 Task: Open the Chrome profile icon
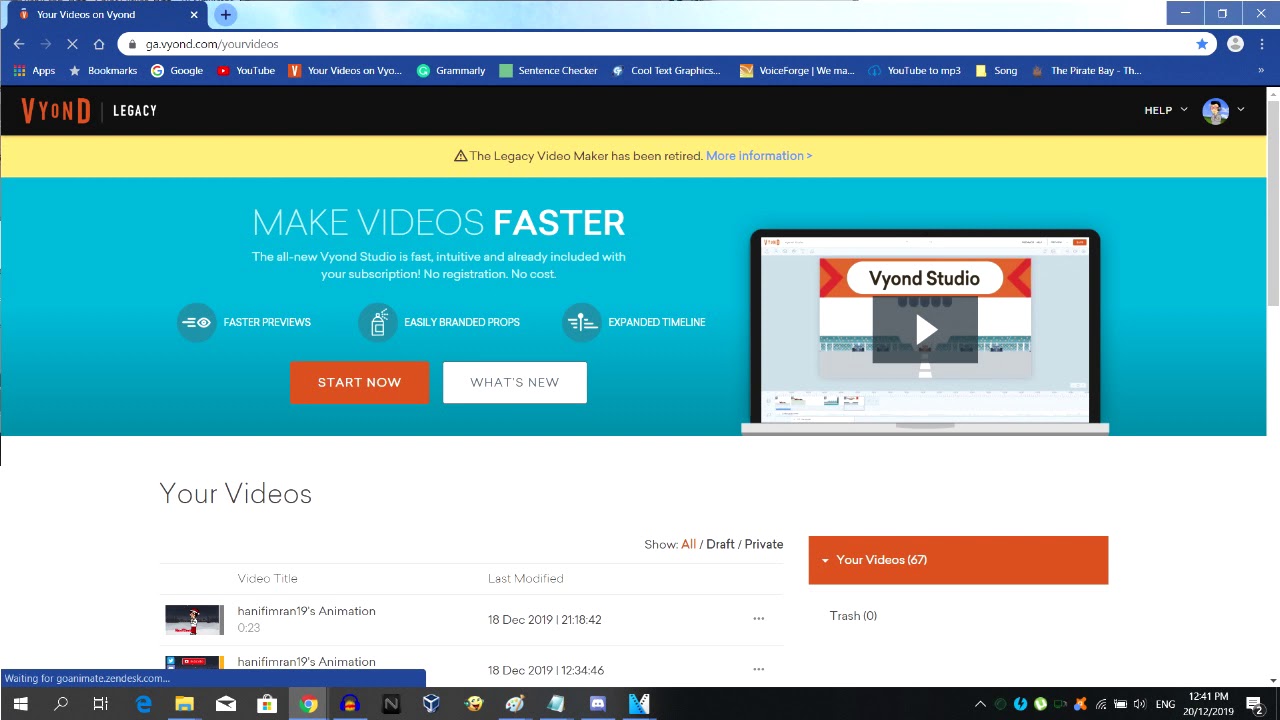tap(1235, 44)
